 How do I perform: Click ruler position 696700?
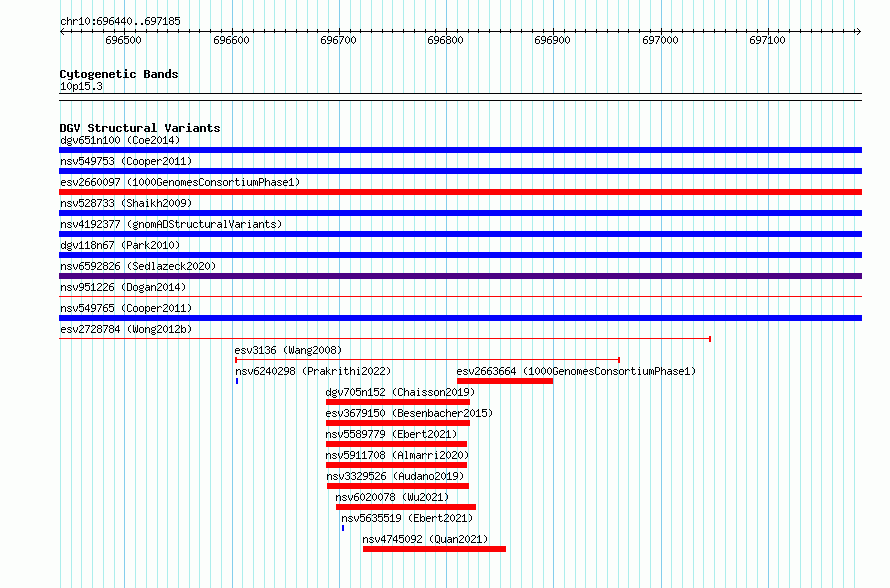[338, 40]
